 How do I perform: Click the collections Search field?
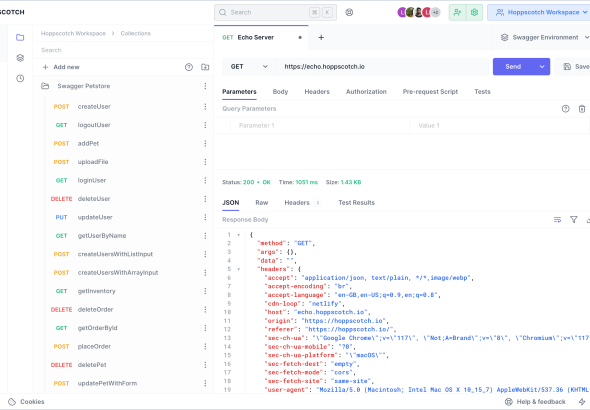[x=123, y=50]
